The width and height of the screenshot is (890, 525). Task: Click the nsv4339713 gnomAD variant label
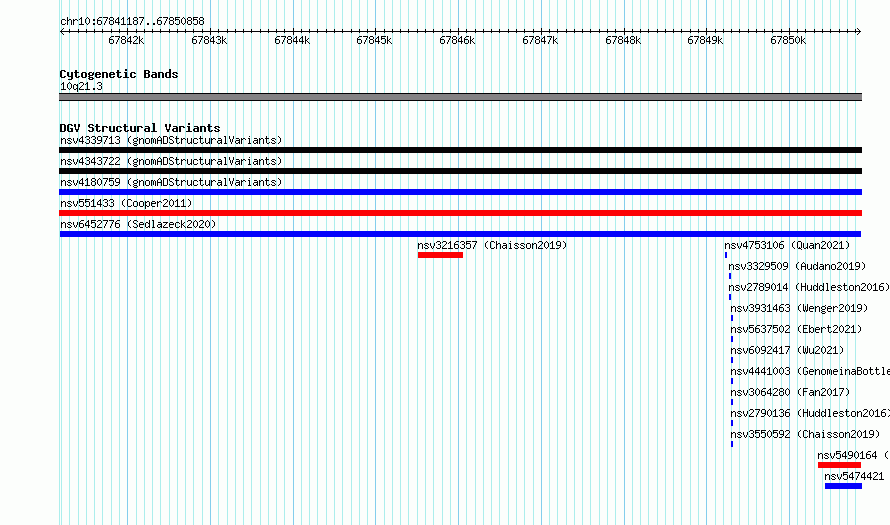click(171, 140)
